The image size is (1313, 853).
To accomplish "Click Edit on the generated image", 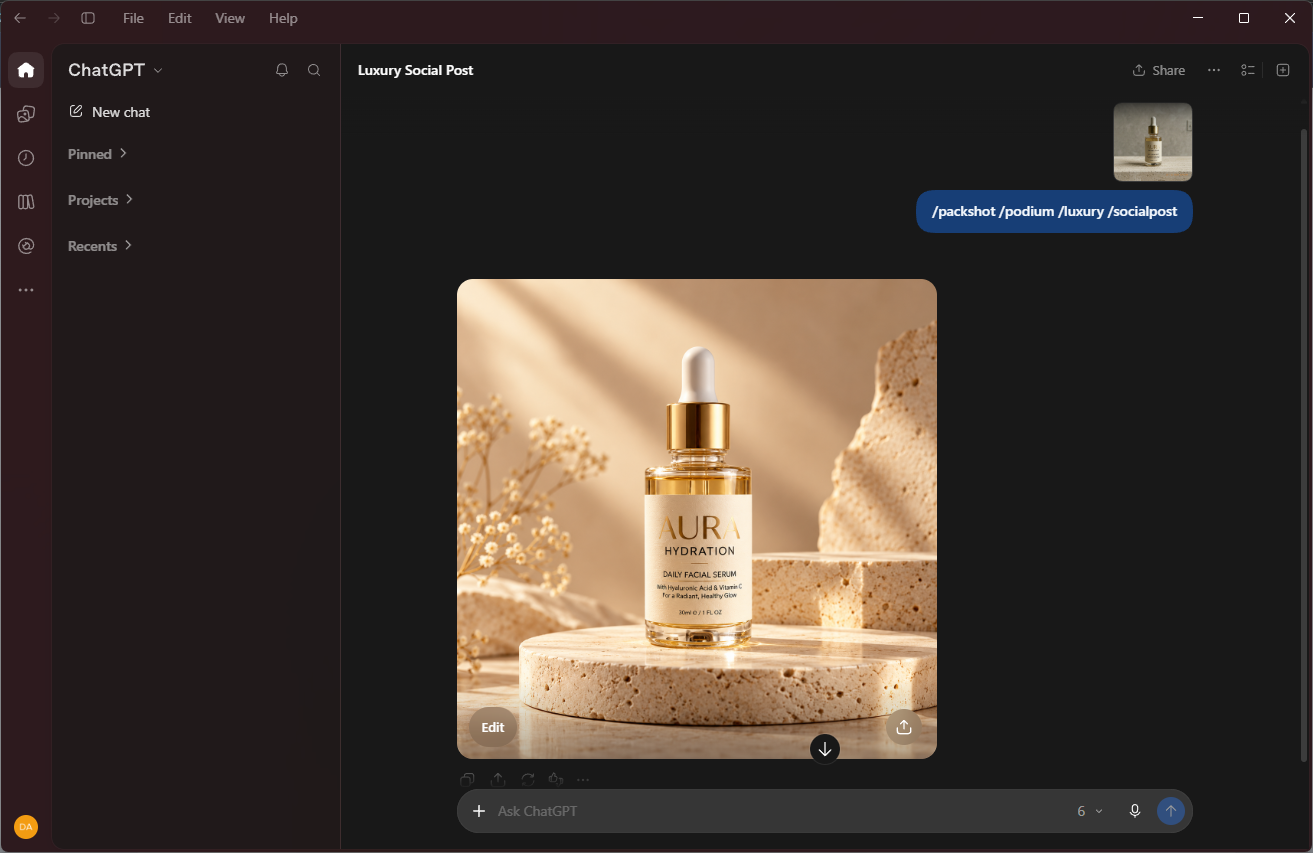I will pyautogui.click(x=493, y=727).
